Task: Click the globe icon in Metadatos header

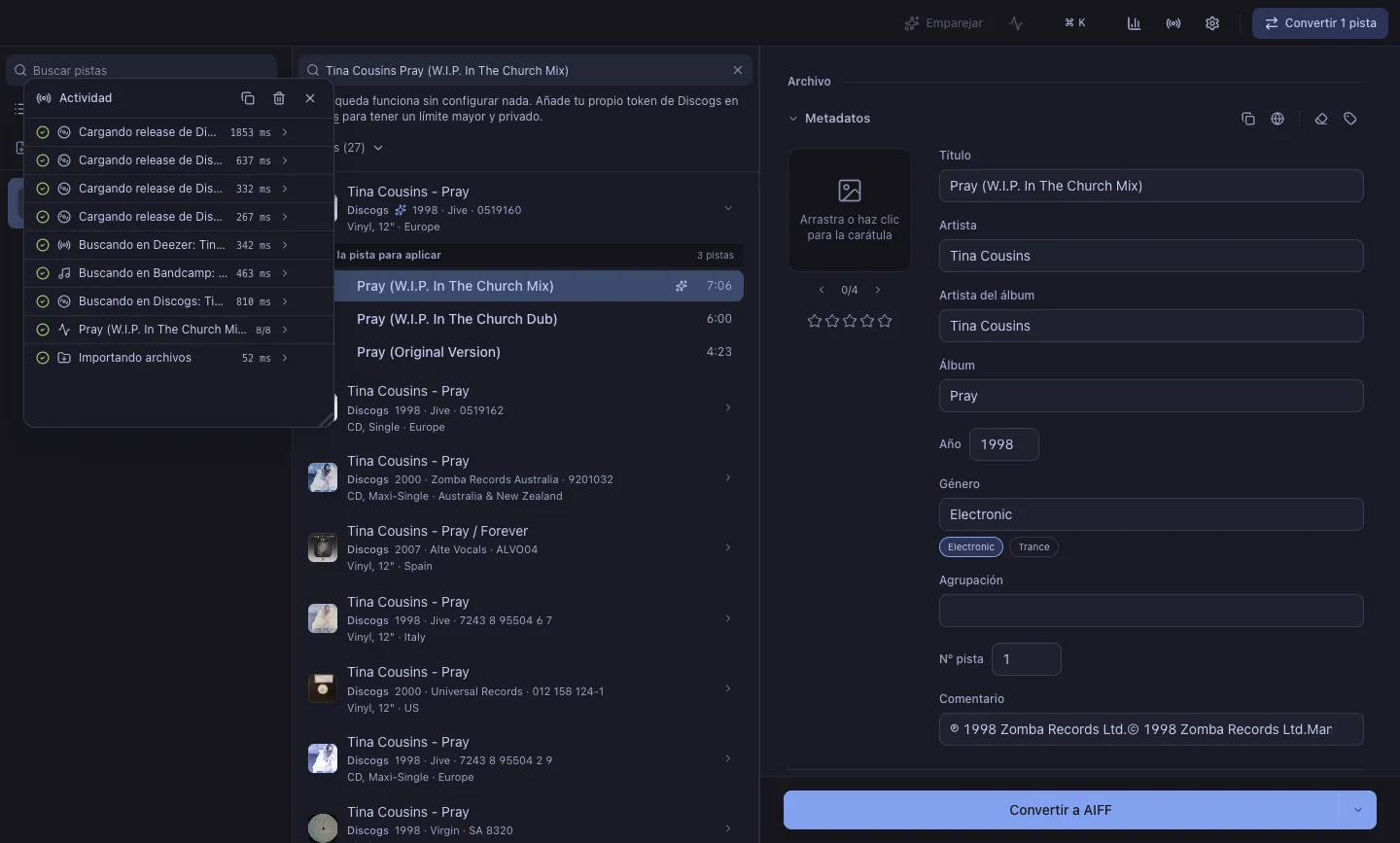Action: tap(1277, 119)
